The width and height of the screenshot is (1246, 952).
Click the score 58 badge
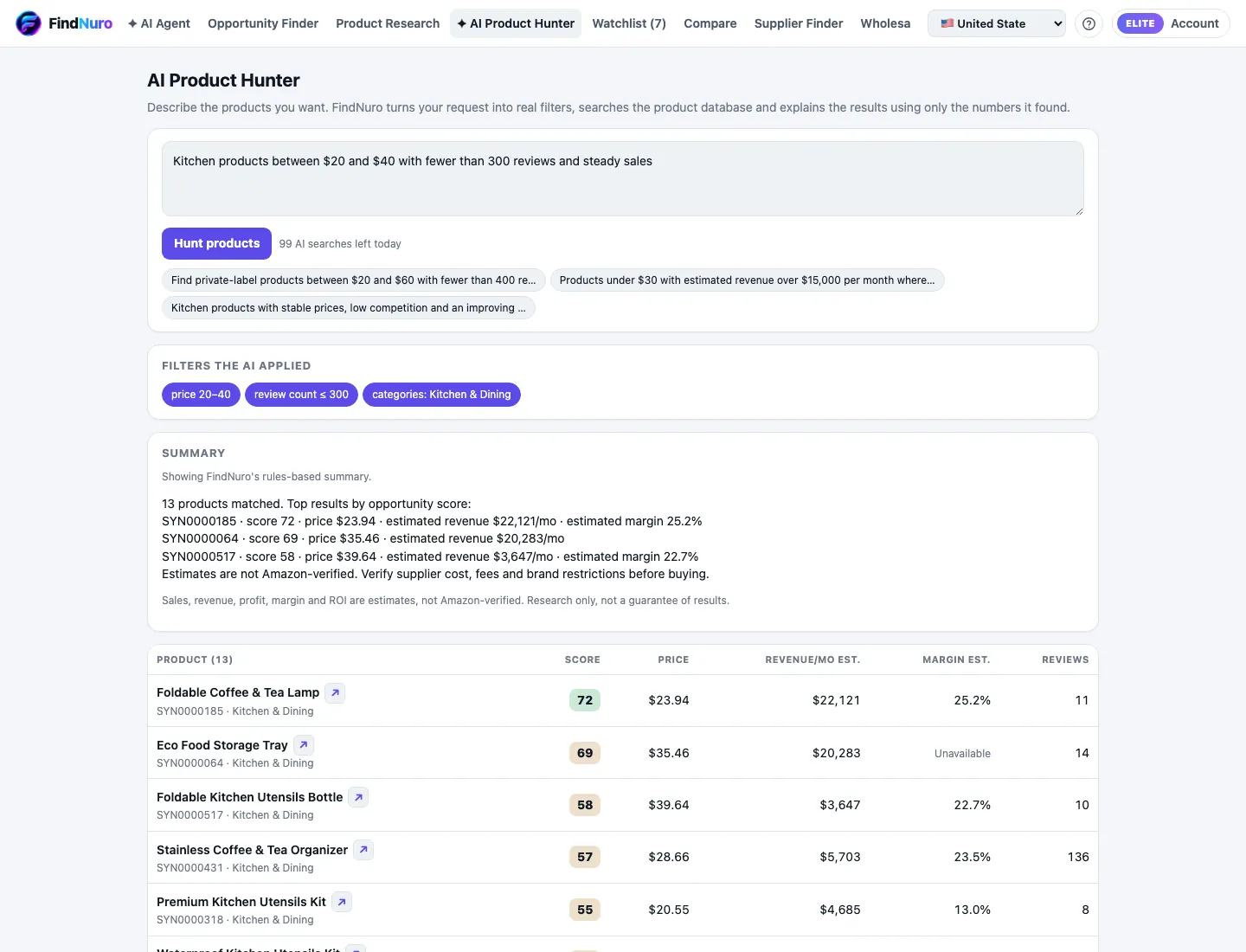(585, 805)
